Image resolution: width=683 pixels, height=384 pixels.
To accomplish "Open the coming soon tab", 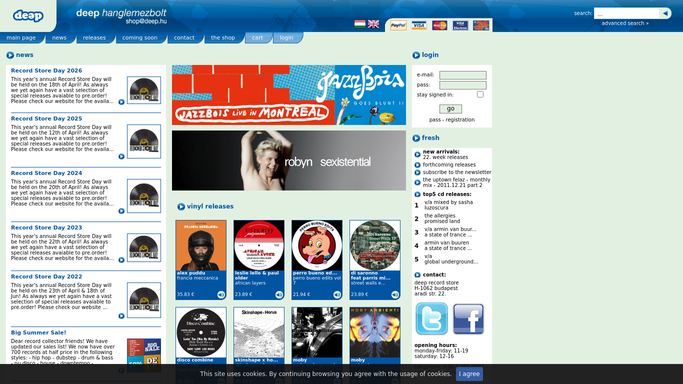I will [140, 38].
